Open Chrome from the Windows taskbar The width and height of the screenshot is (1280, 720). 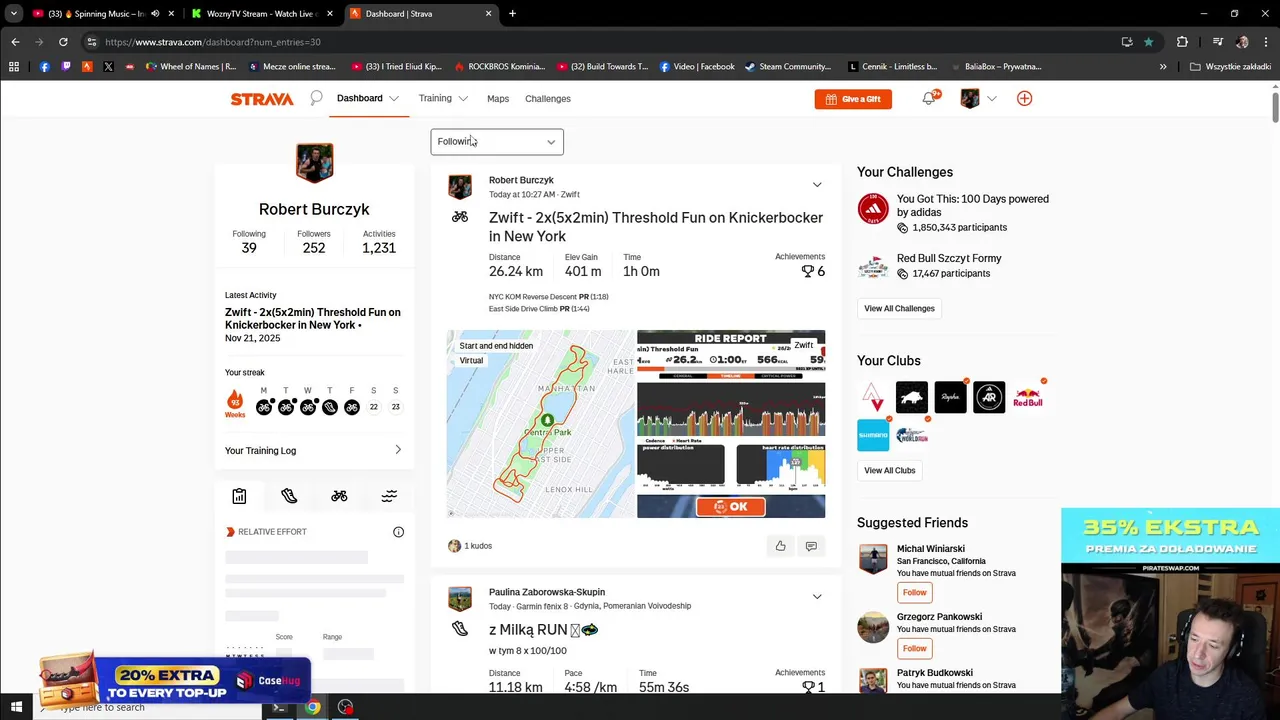click(x=313, y=707)
